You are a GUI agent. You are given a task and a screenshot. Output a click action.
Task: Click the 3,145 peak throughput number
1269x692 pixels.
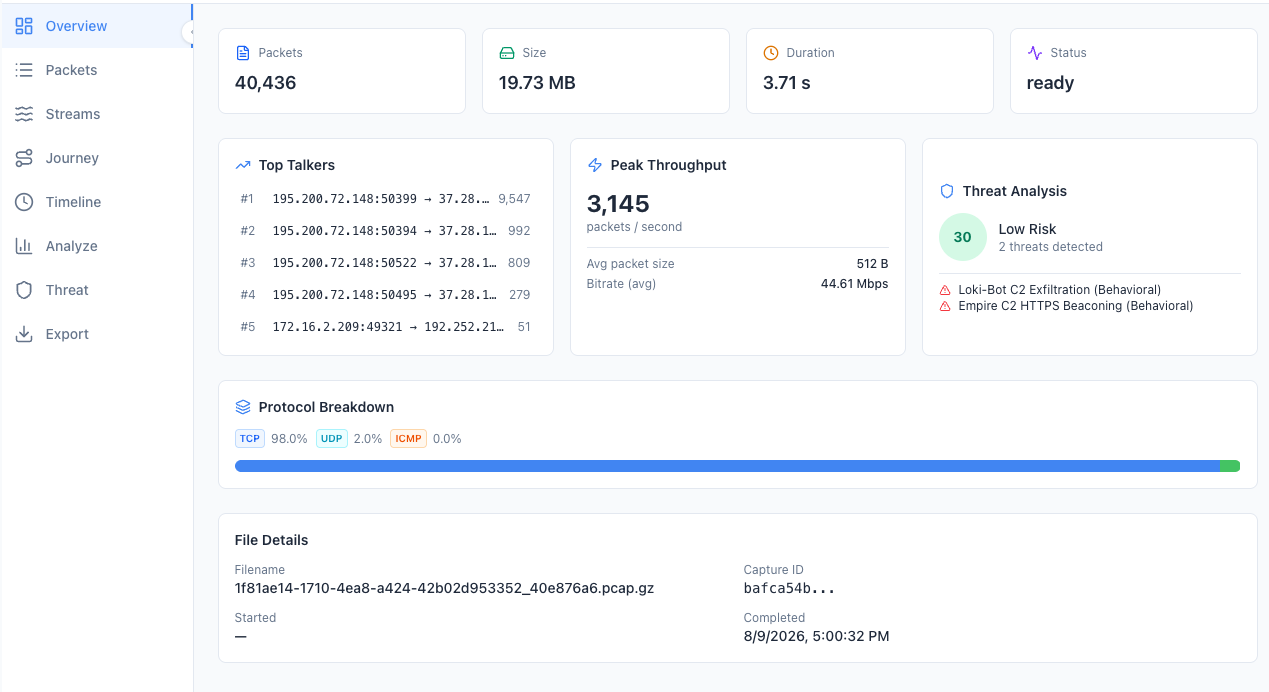(x=618, y=204)
